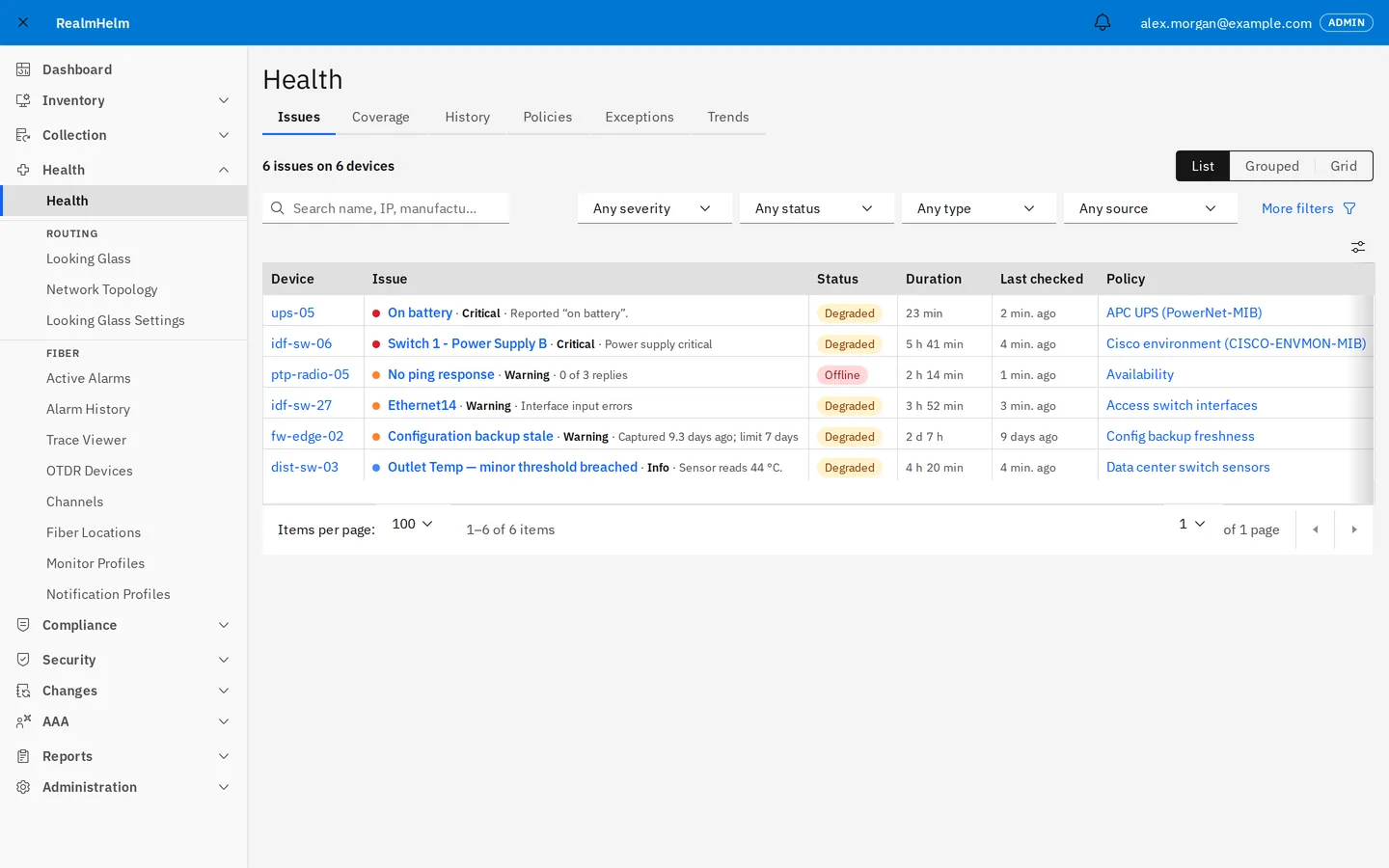The width and height of the screenshot is (1389, 868).
Task: Switch to Grid view
Action: [1344, 166]
